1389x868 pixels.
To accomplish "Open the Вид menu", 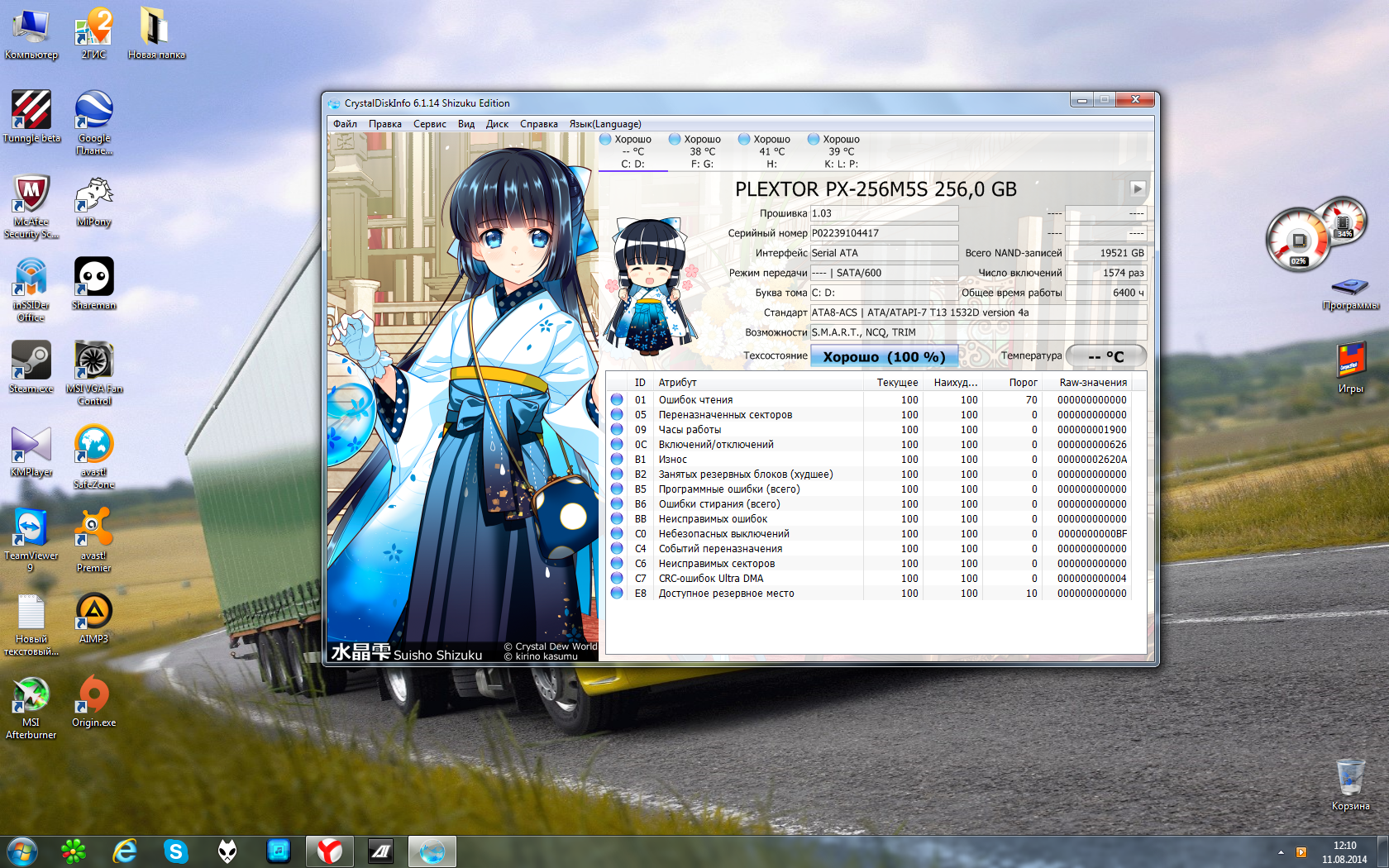I will [x=466, y=124].
